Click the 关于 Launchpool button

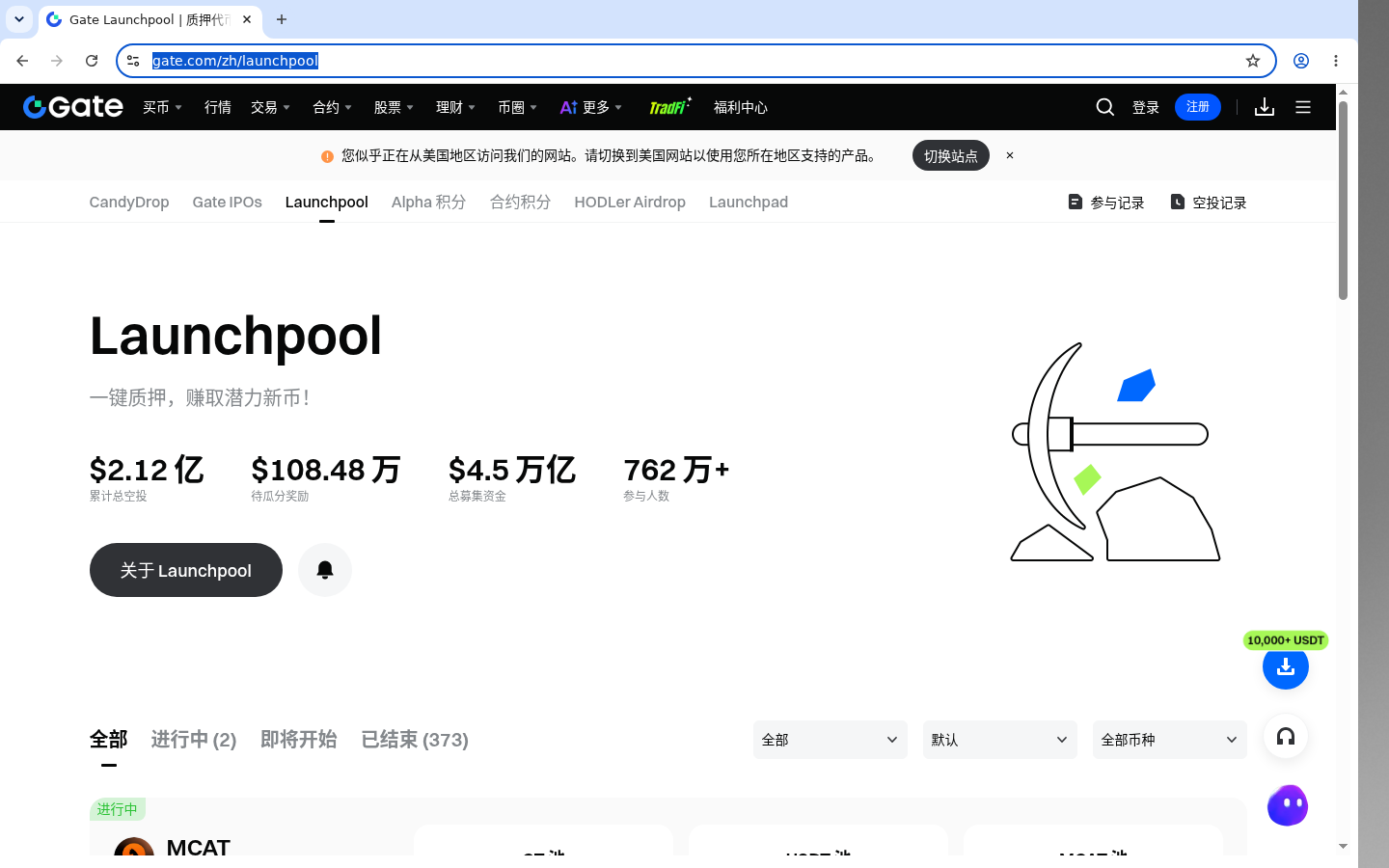click(186, 570)
